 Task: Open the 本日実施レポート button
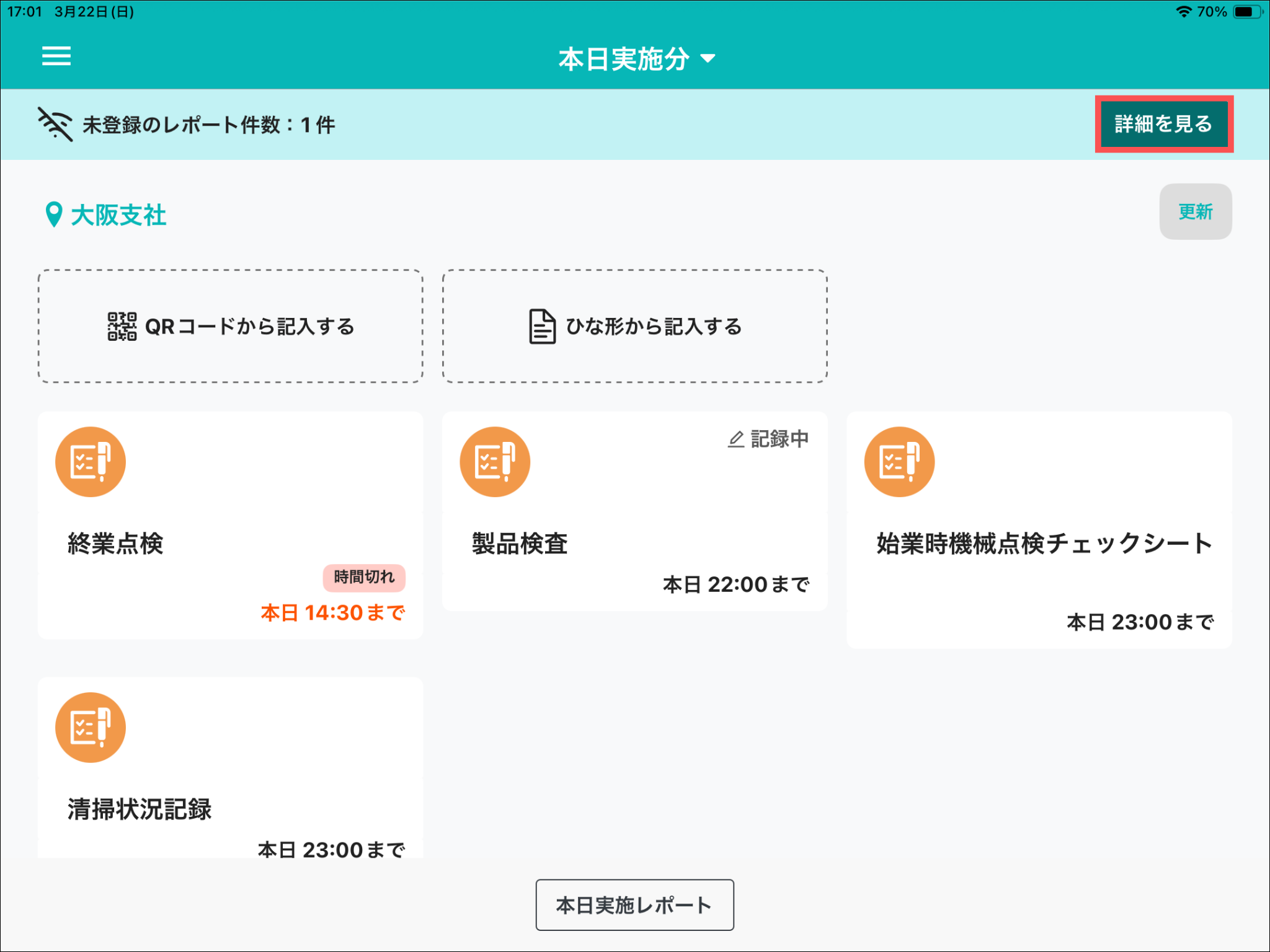click(634, 905)
